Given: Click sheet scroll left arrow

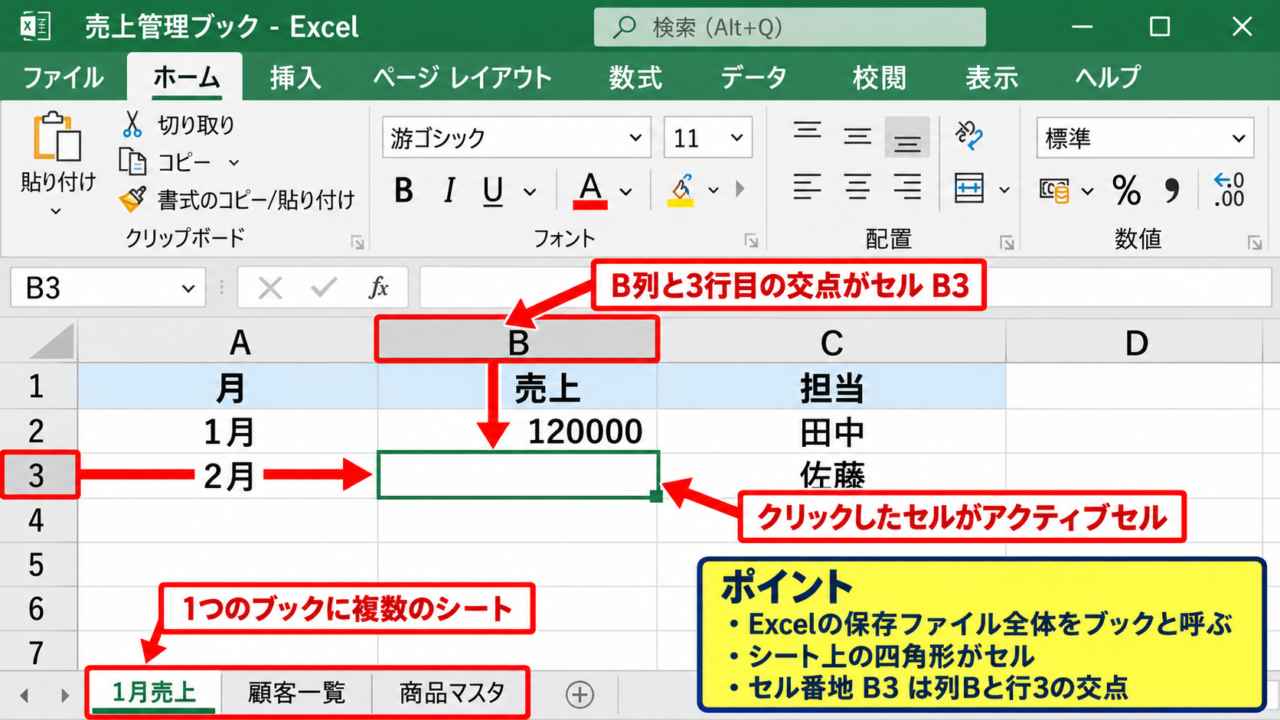Looking at the screenshot, I should [x=24, y=695].
